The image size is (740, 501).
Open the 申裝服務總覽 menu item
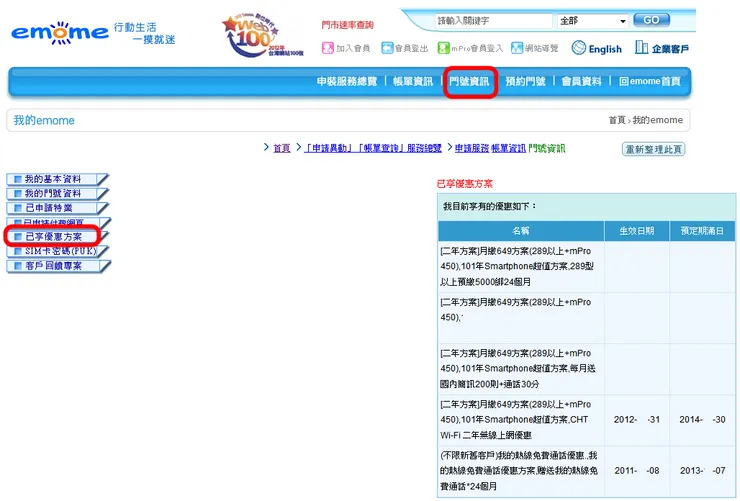coord(347,82)
